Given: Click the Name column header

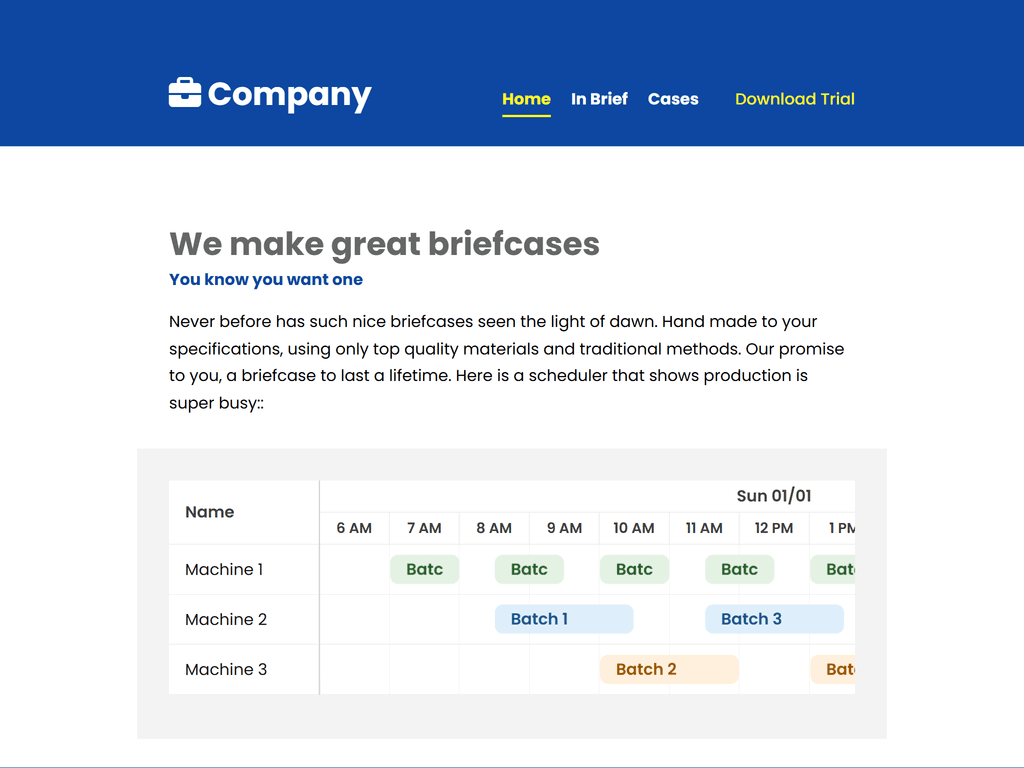Looking at the screenshot, I should (x=210, y=512).
